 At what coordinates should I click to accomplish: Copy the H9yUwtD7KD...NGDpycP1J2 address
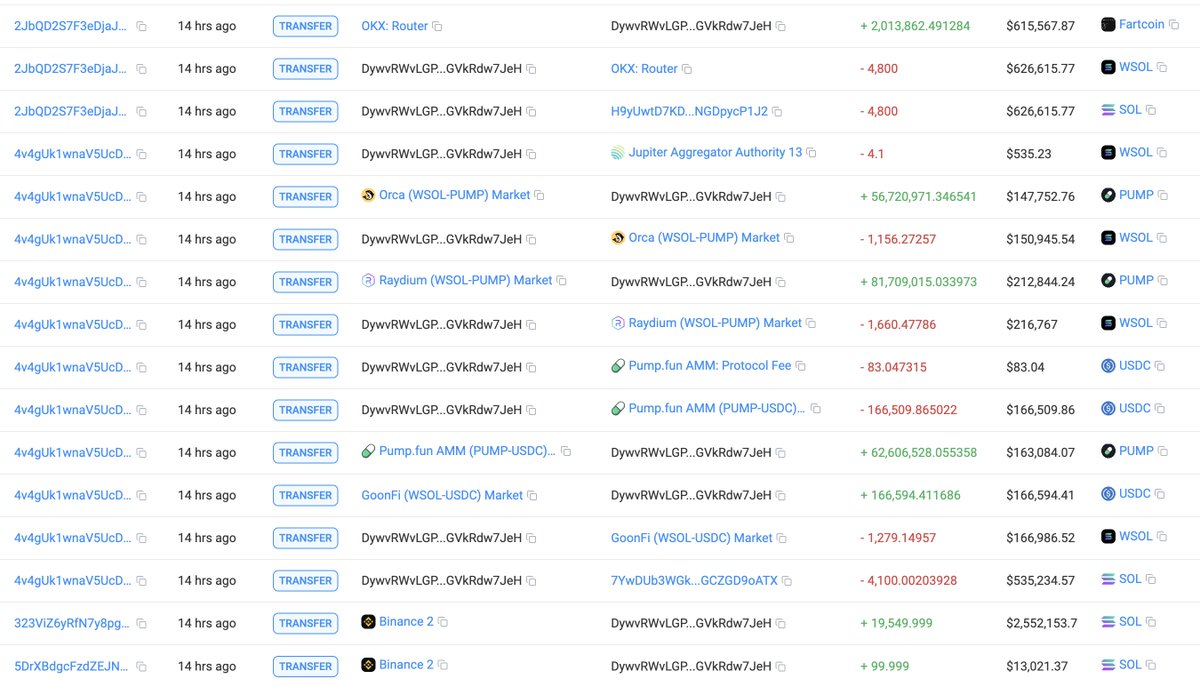[777, 112]
